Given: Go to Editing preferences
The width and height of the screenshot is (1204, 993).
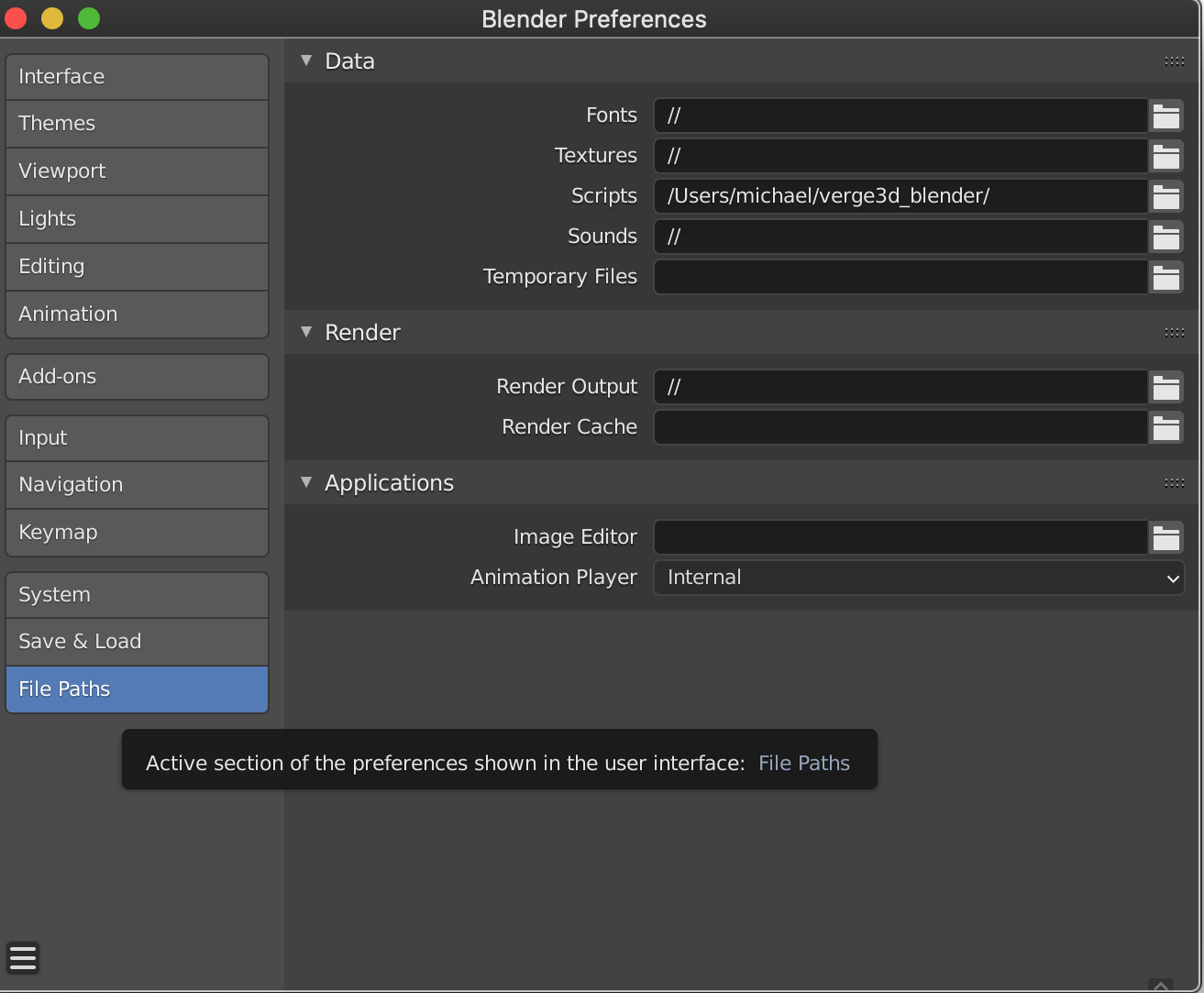Looking at the screenshot, I should (x=138, y=267).
